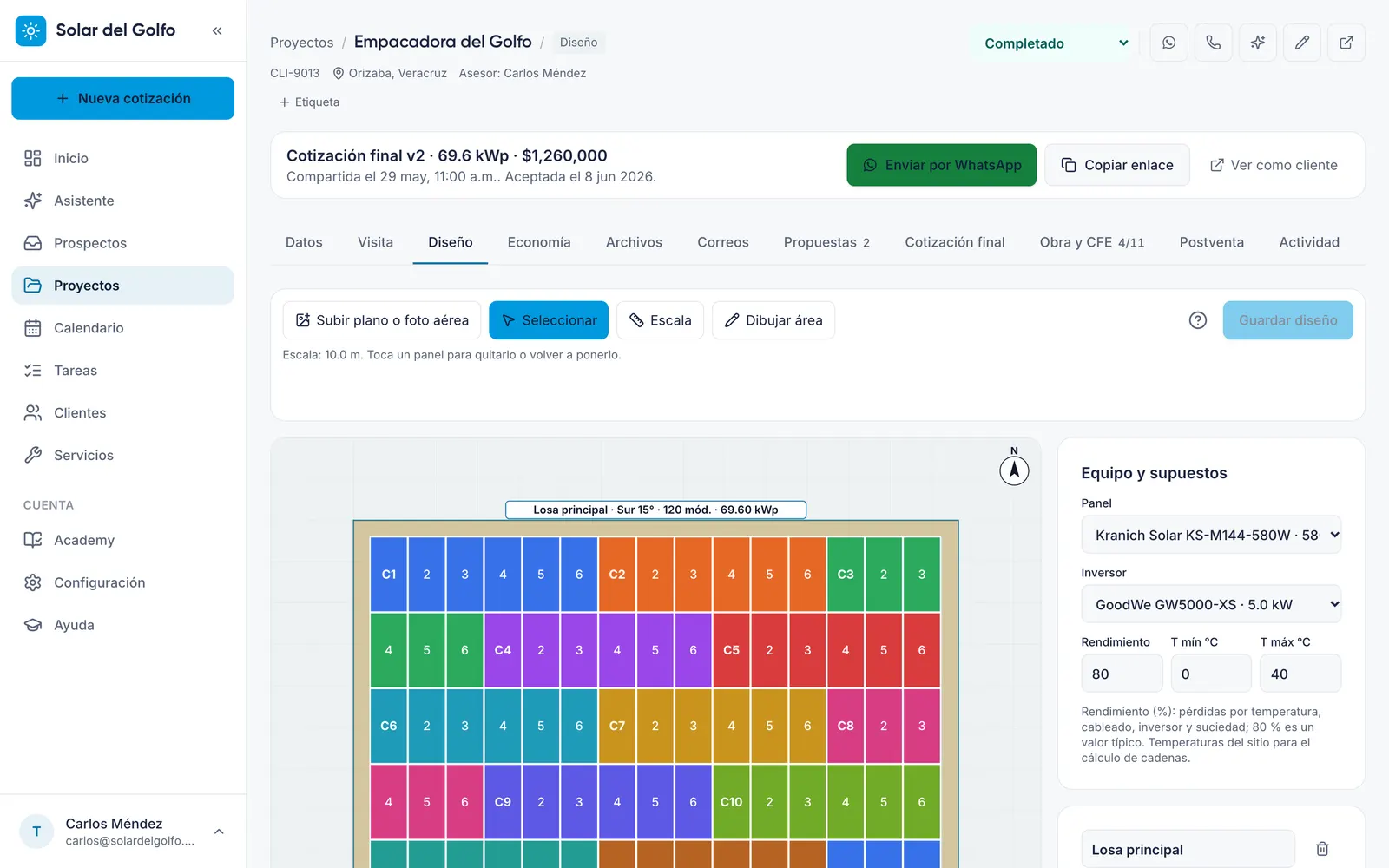Switch to the Propuestas tab
Screen dimensions: 1389x868
click(826, 242)
